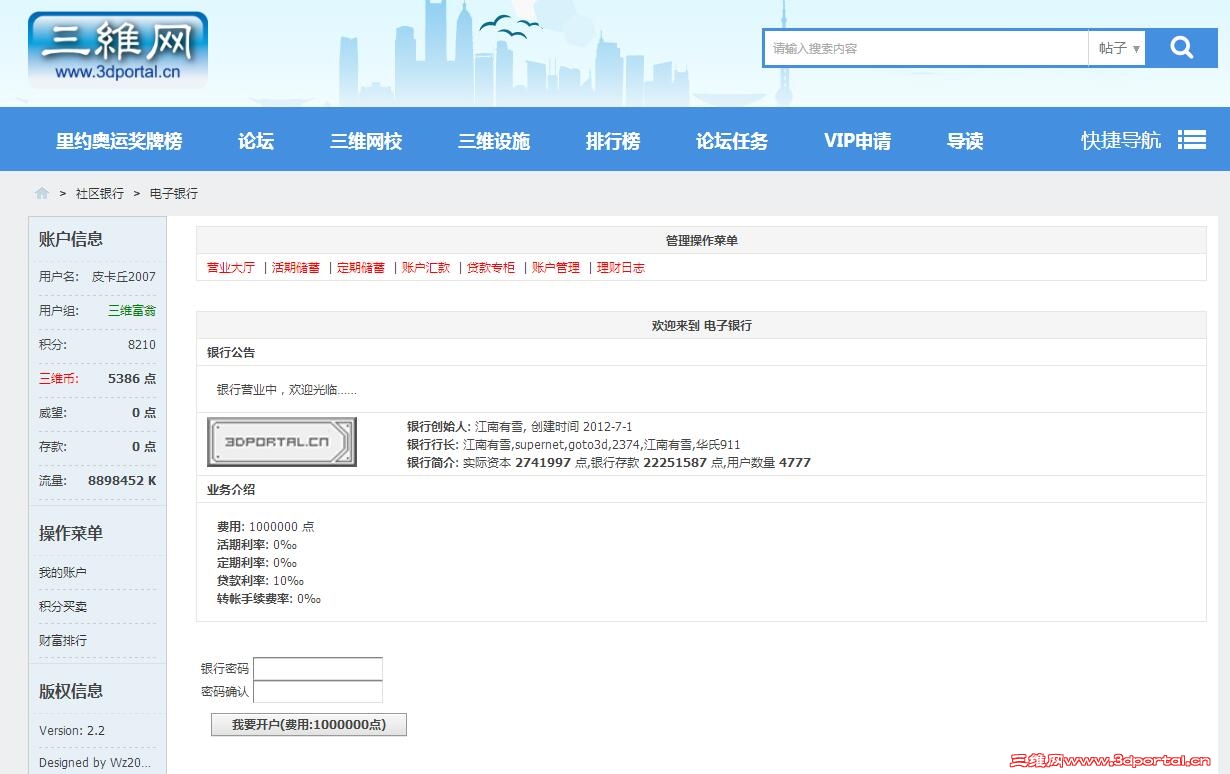This screenshot has height=774, width=1230.
Task: Open the 营业大厅 bank link
Action: tap(231, 268)
